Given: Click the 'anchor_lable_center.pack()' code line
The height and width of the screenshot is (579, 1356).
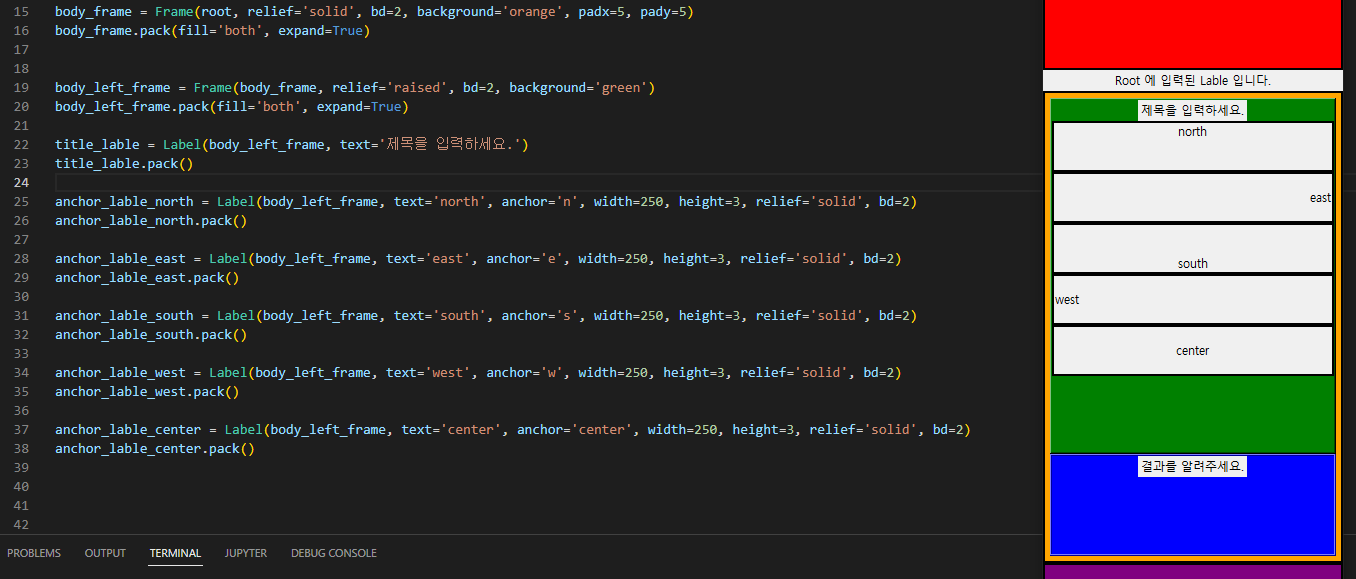Looking at the screenshot, I should click(x=155, y=448).
